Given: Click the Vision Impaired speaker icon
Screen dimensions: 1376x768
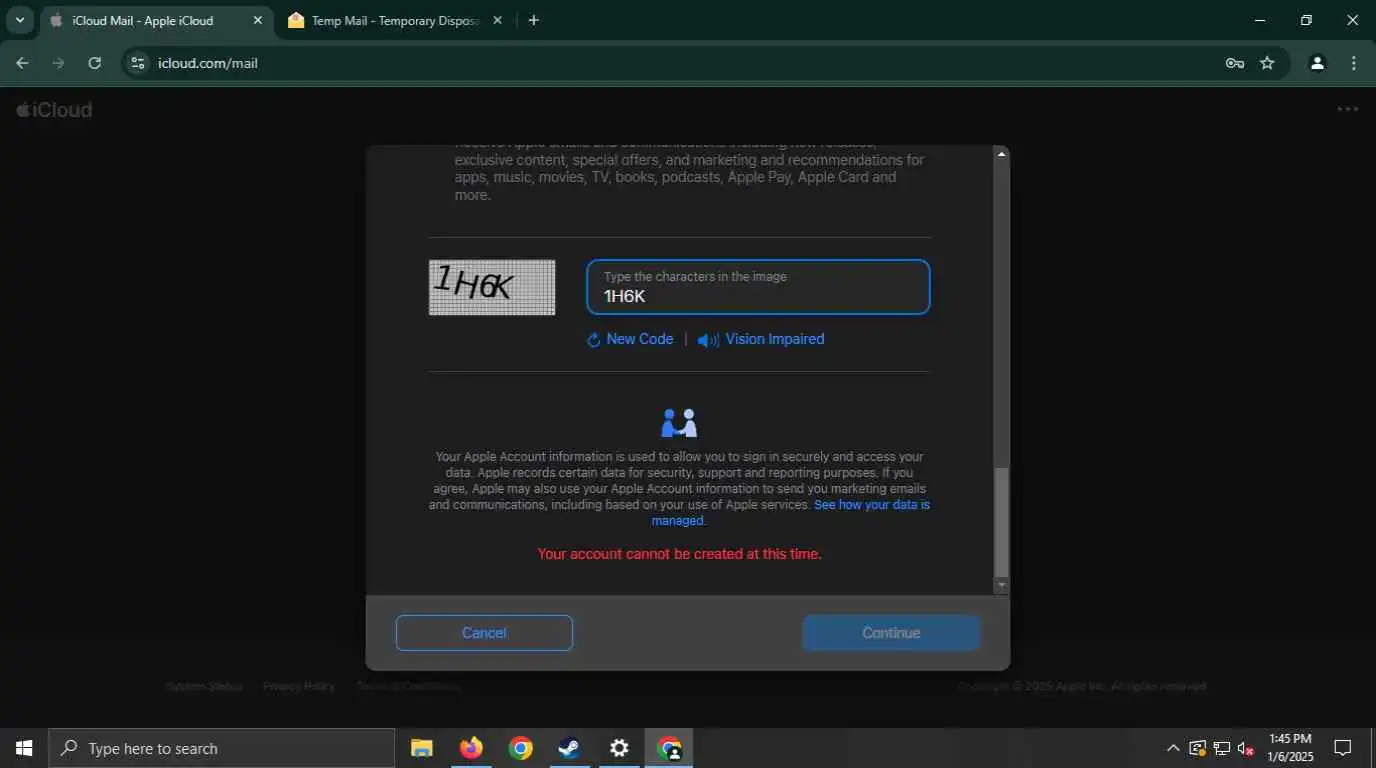Looking at the screenshot, I should coord(708,340).
